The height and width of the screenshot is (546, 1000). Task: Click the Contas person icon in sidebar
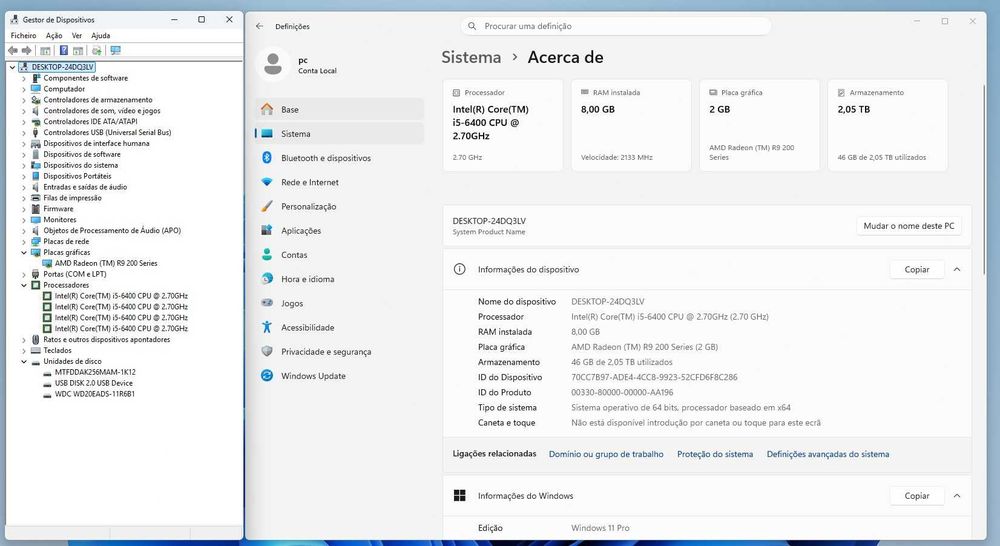tap(267, 255)
